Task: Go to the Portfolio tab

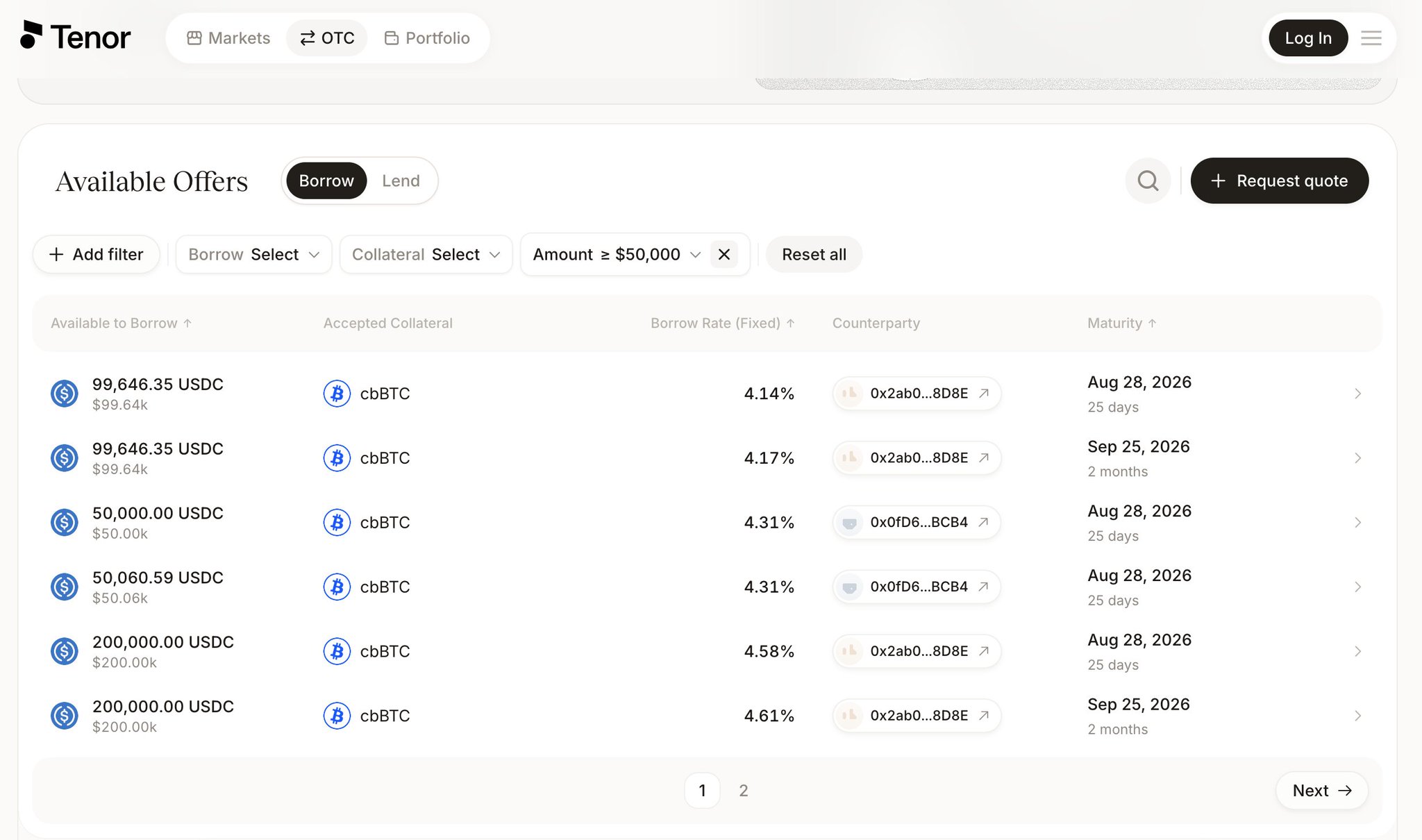Action: point(427,38)
